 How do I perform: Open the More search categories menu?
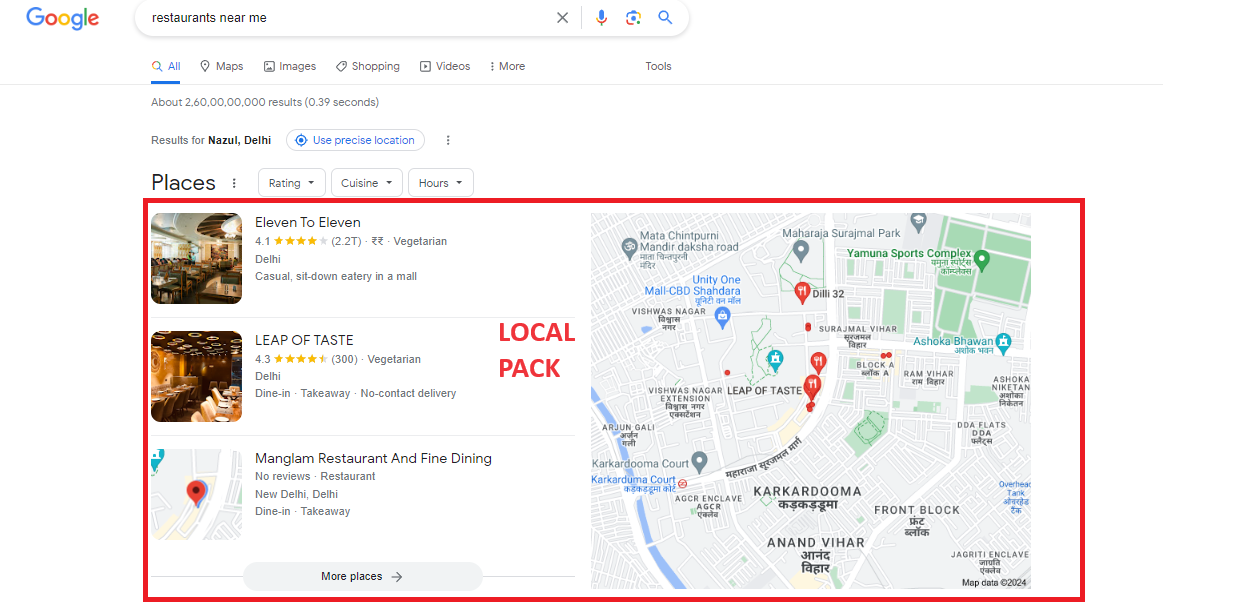point(507,66)
